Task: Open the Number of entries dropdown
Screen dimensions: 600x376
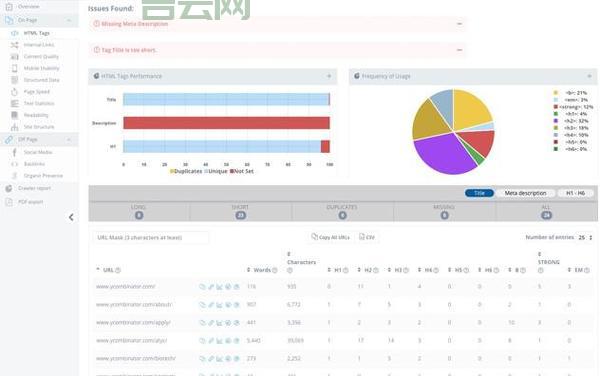Action: tap(585, 238)
